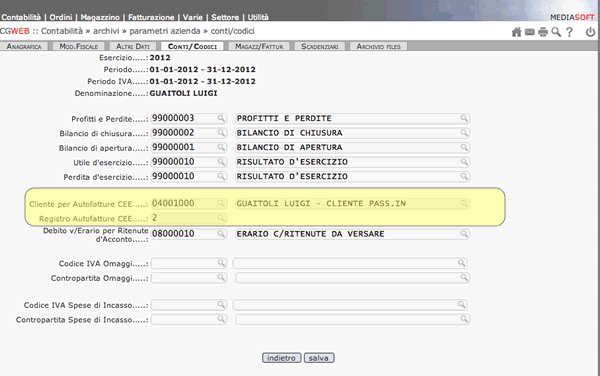Screen dimensions: 600x376
Task: Log out with the power icon
Action: click(x=590, y=32)
